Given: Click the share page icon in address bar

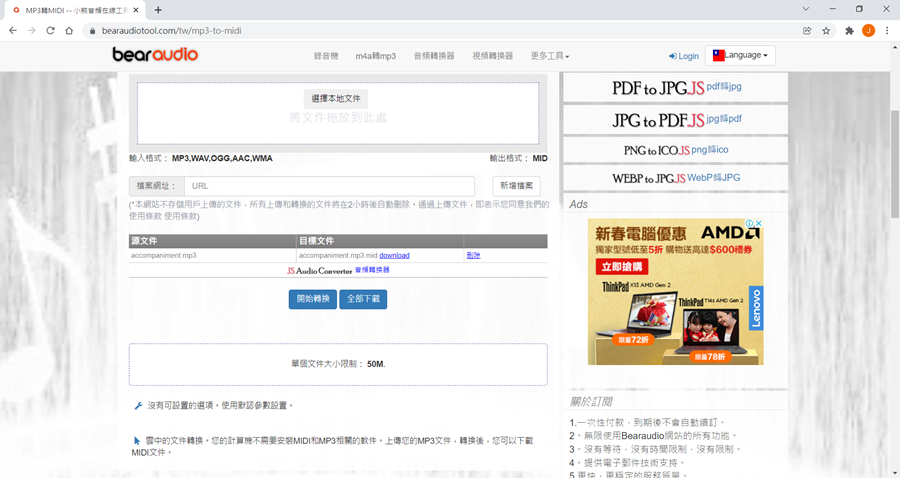Looking at the screenshot, I should [x=807, y=30].
